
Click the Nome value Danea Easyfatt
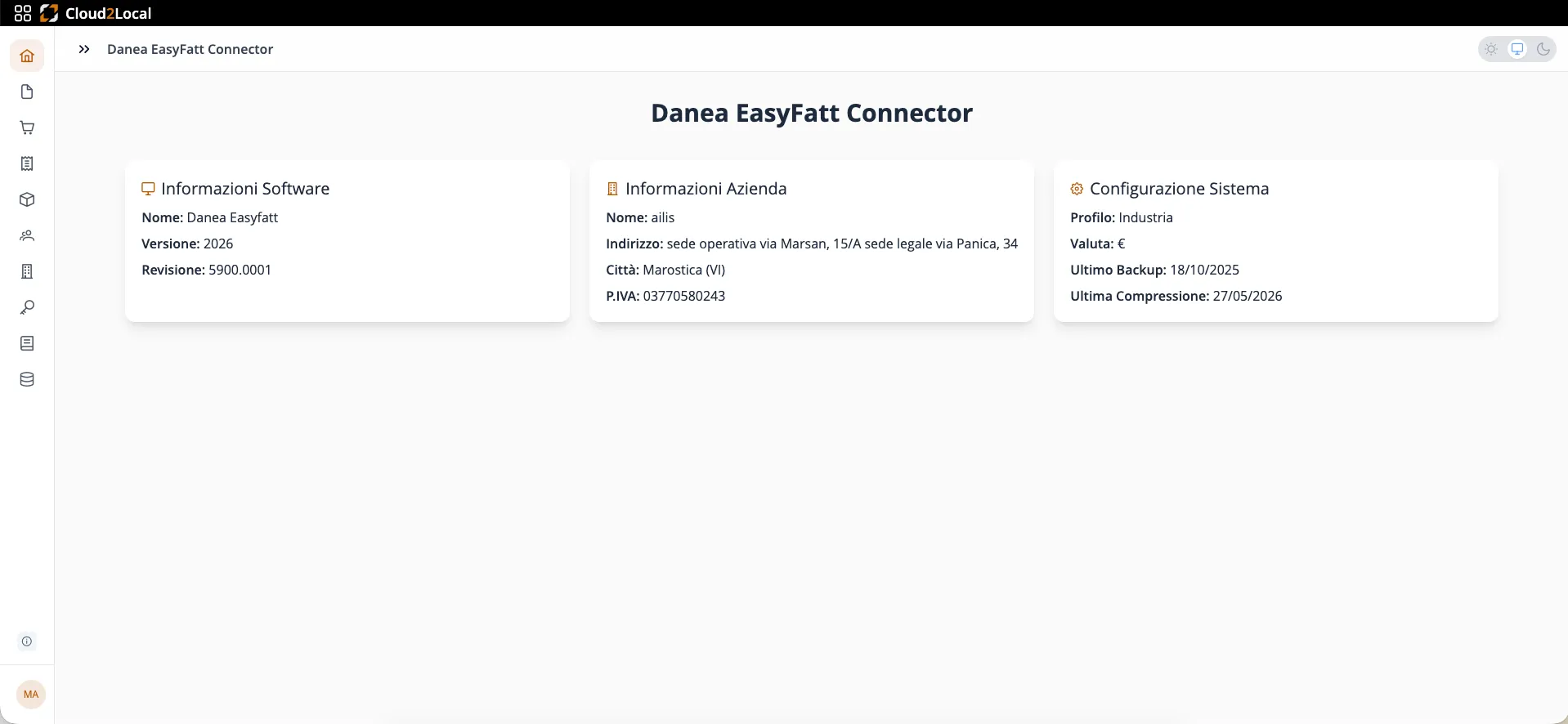pyautogui.click(x=232, y=217)
